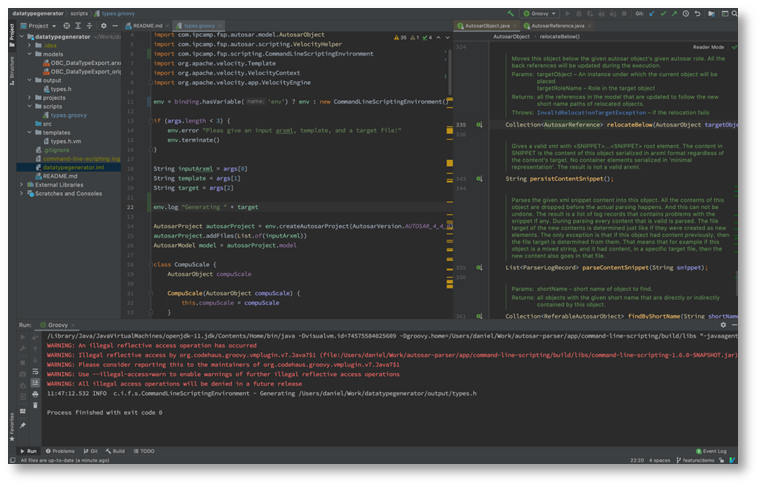Open the Run tool window button

(29, 452)
